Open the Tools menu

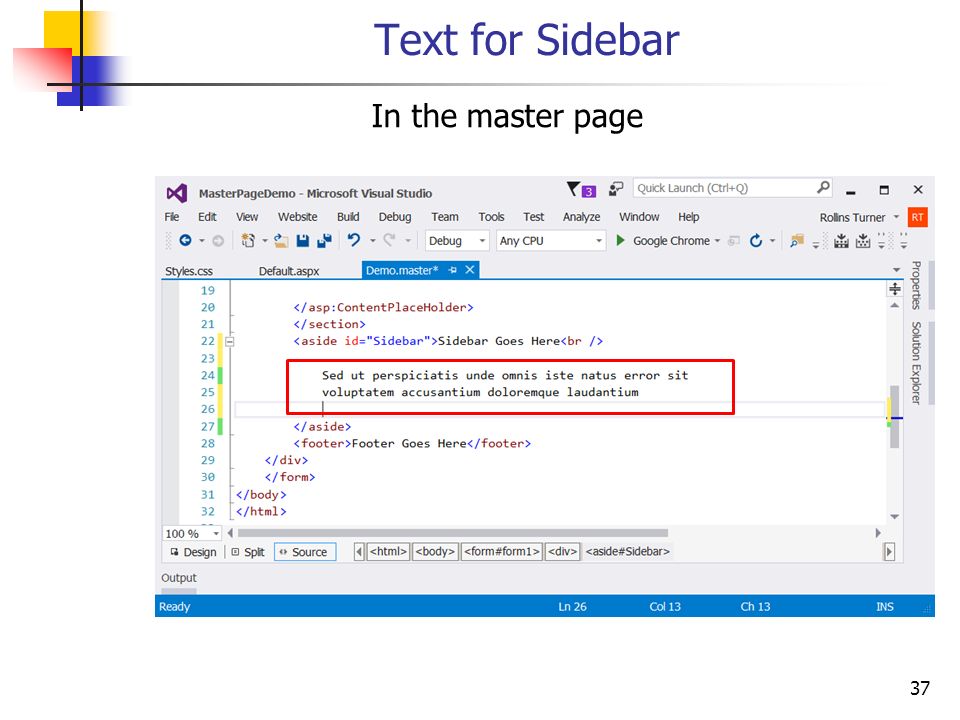pyautogui.click(x=491, y=217)
